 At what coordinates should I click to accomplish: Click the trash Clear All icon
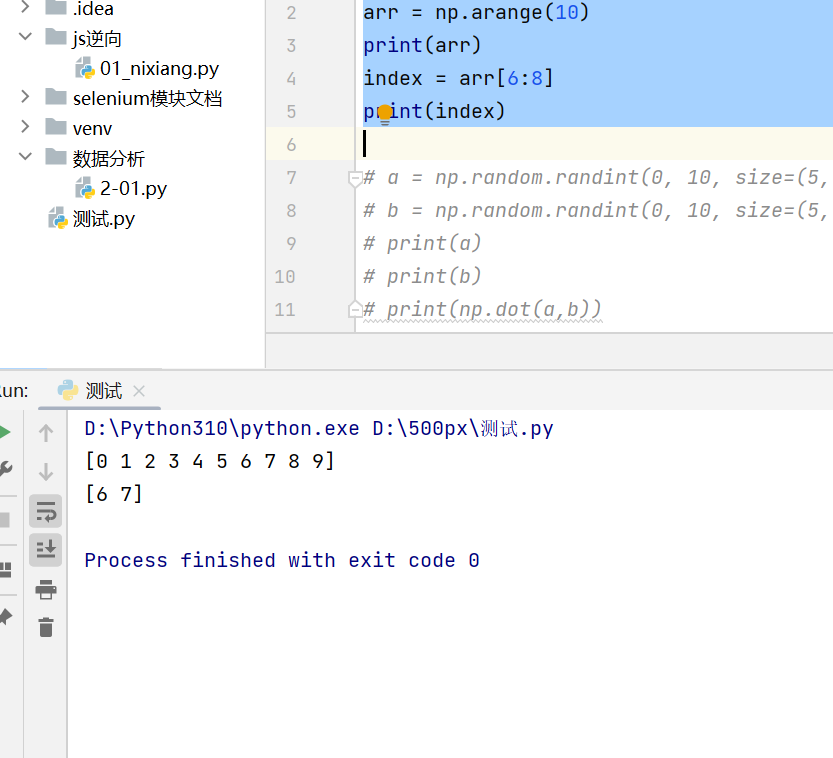(46, 627)
